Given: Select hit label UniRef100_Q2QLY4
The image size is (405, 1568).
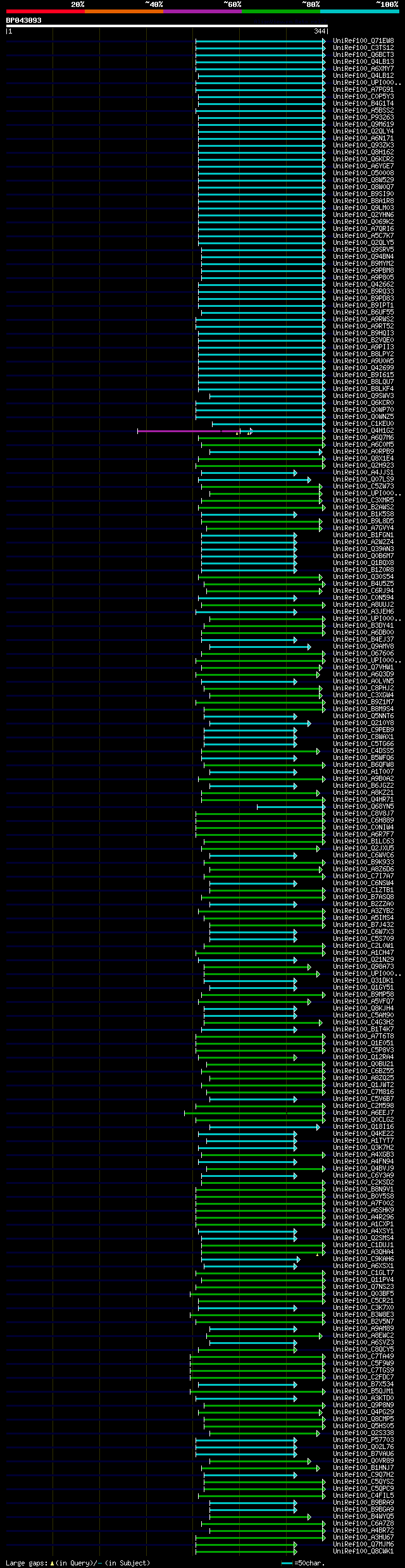Looking at the screenshot, I should 363,132.
